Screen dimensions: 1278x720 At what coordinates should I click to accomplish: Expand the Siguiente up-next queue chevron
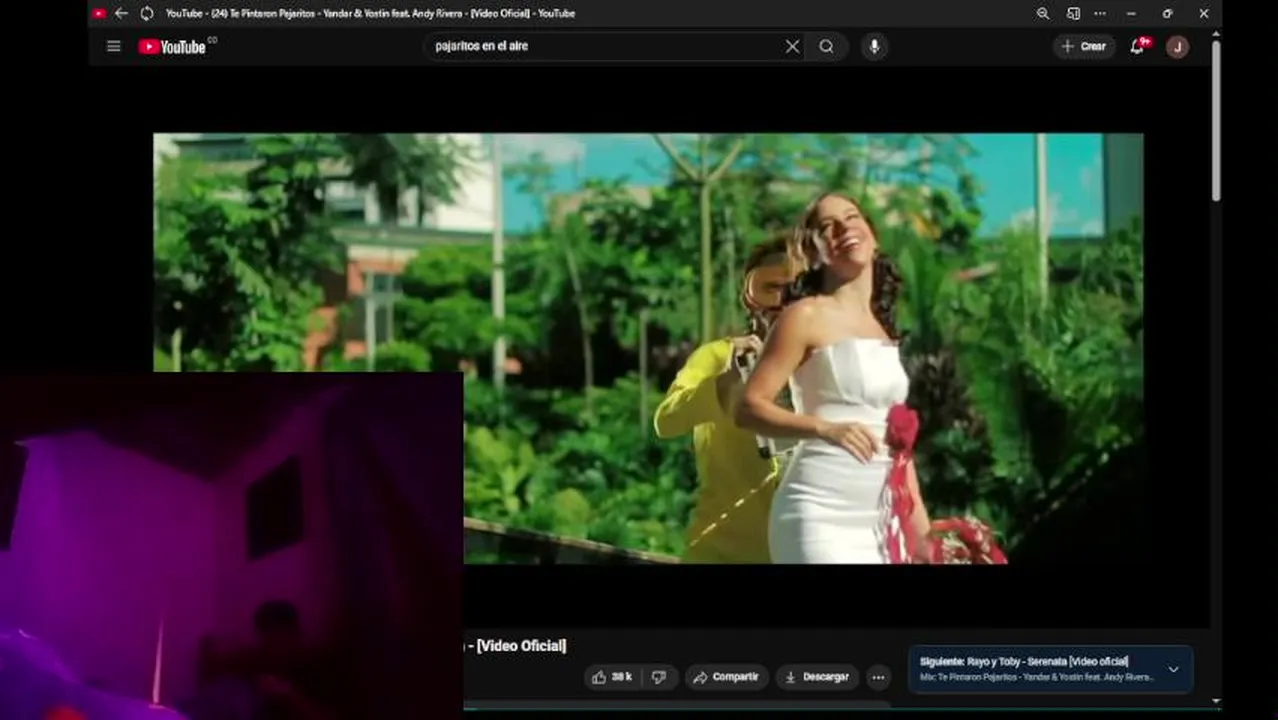coord(1173,669)
